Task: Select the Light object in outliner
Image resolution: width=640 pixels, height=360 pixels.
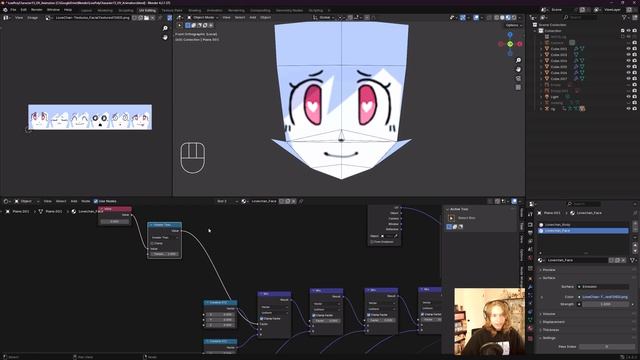Action: pyautogui.click(x=555, y=97)
